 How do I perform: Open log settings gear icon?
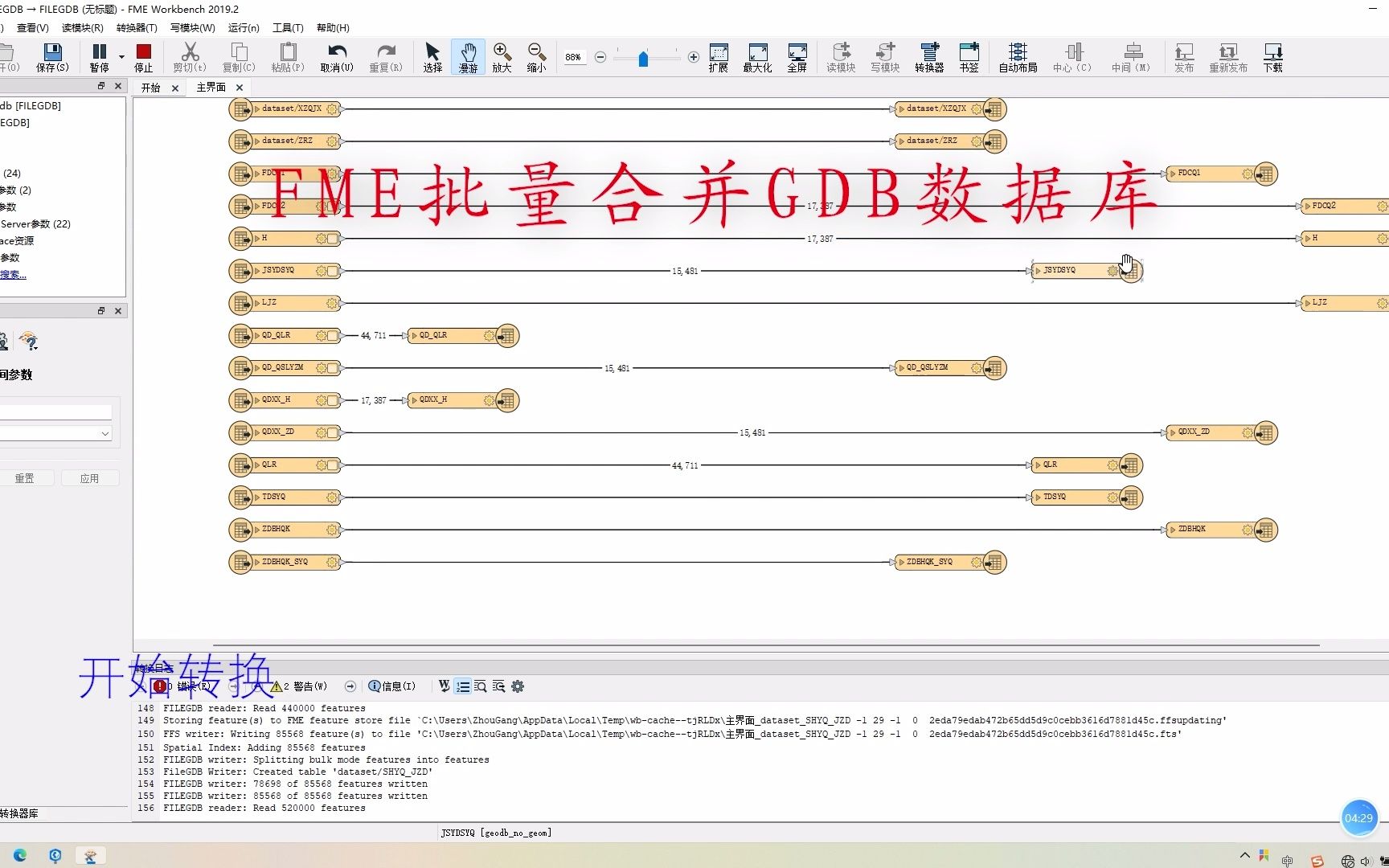[x=518, y=686]
